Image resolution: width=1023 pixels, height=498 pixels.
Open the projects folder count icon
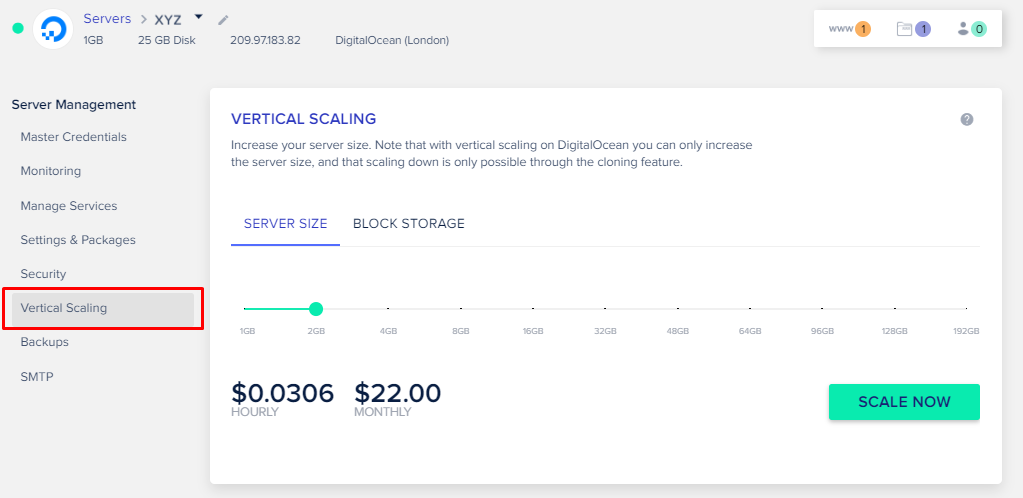click(913, 29)
